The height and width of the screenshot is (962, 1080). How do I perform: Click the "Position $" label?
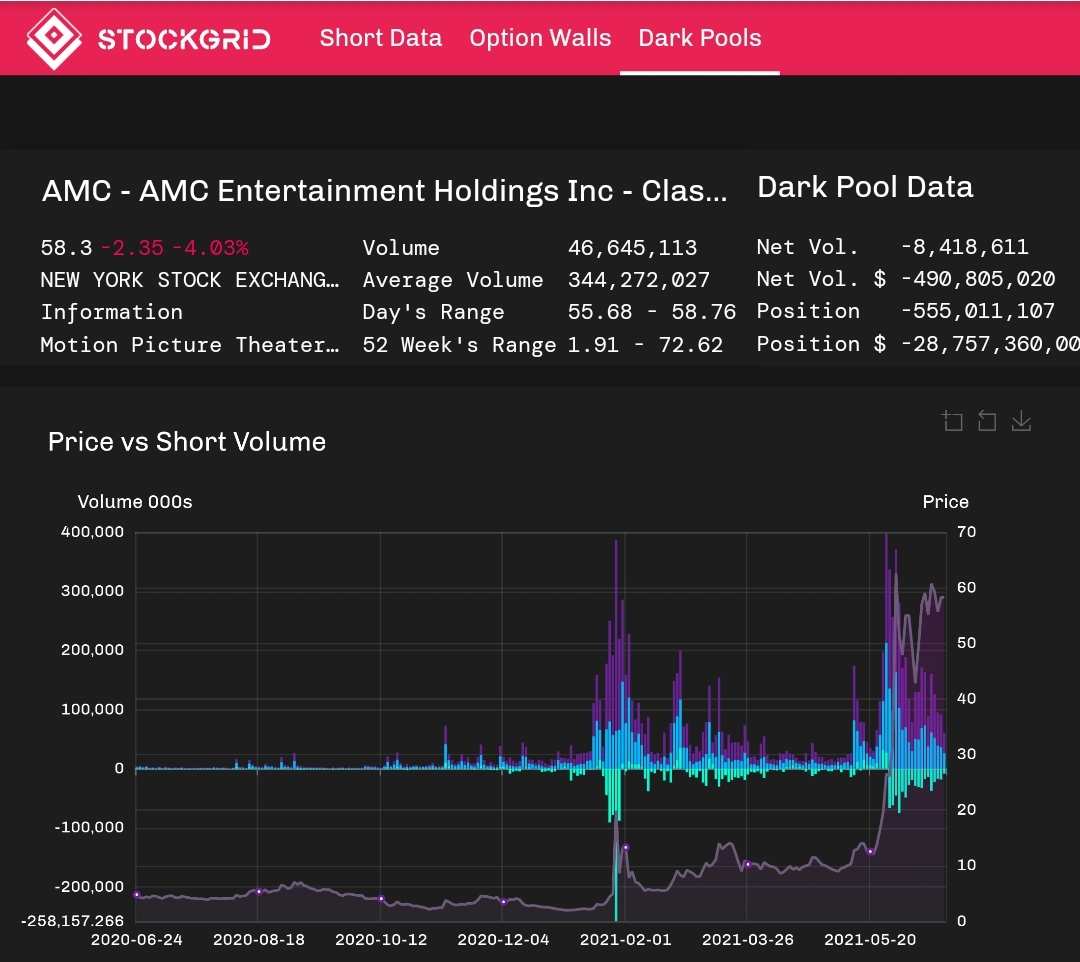821,344
